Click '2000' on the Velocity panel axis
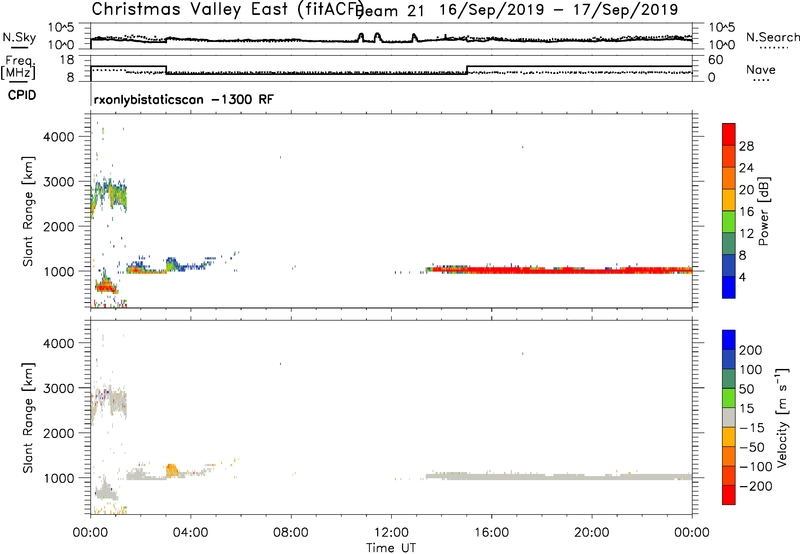The width and height of the screenshot is (800, 554). [59, 433]
